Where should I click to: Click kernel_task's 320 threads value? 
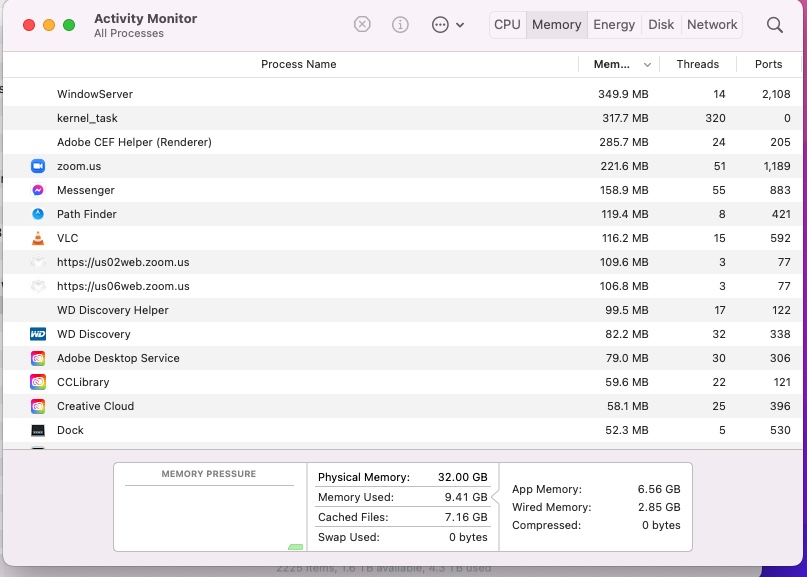(715, 118)
